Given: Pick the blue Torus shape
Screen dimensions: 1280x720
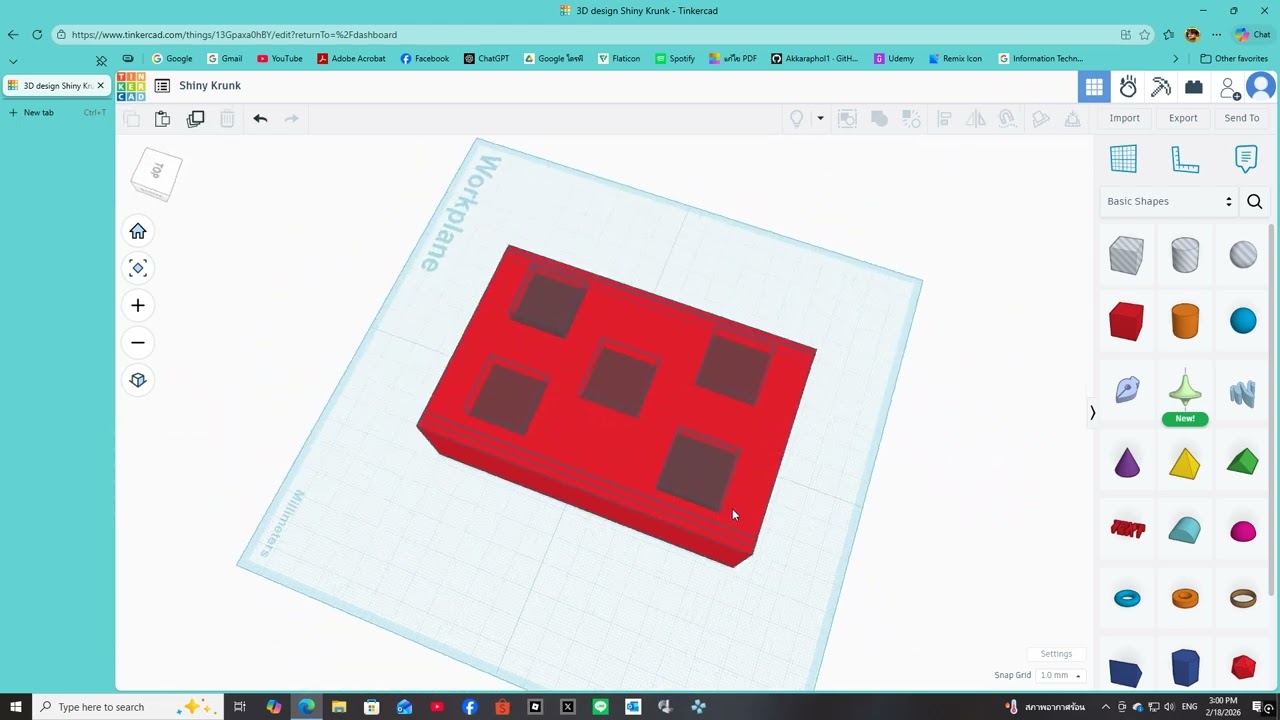Looking at the screenshot, I should point(1127,599).
